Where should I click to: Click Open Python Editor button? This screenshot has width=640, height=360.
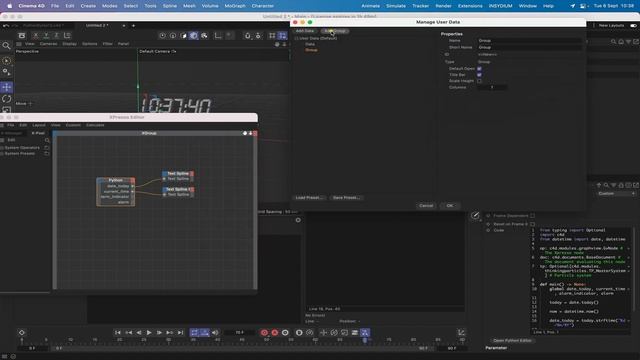point(512,340)
